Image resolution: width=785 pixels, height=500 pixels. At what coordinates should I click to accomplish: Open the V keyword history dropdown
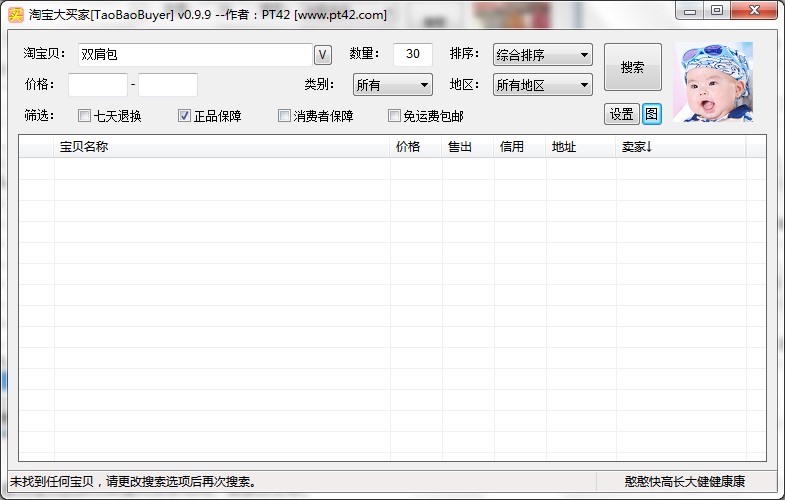click(323, 55)
